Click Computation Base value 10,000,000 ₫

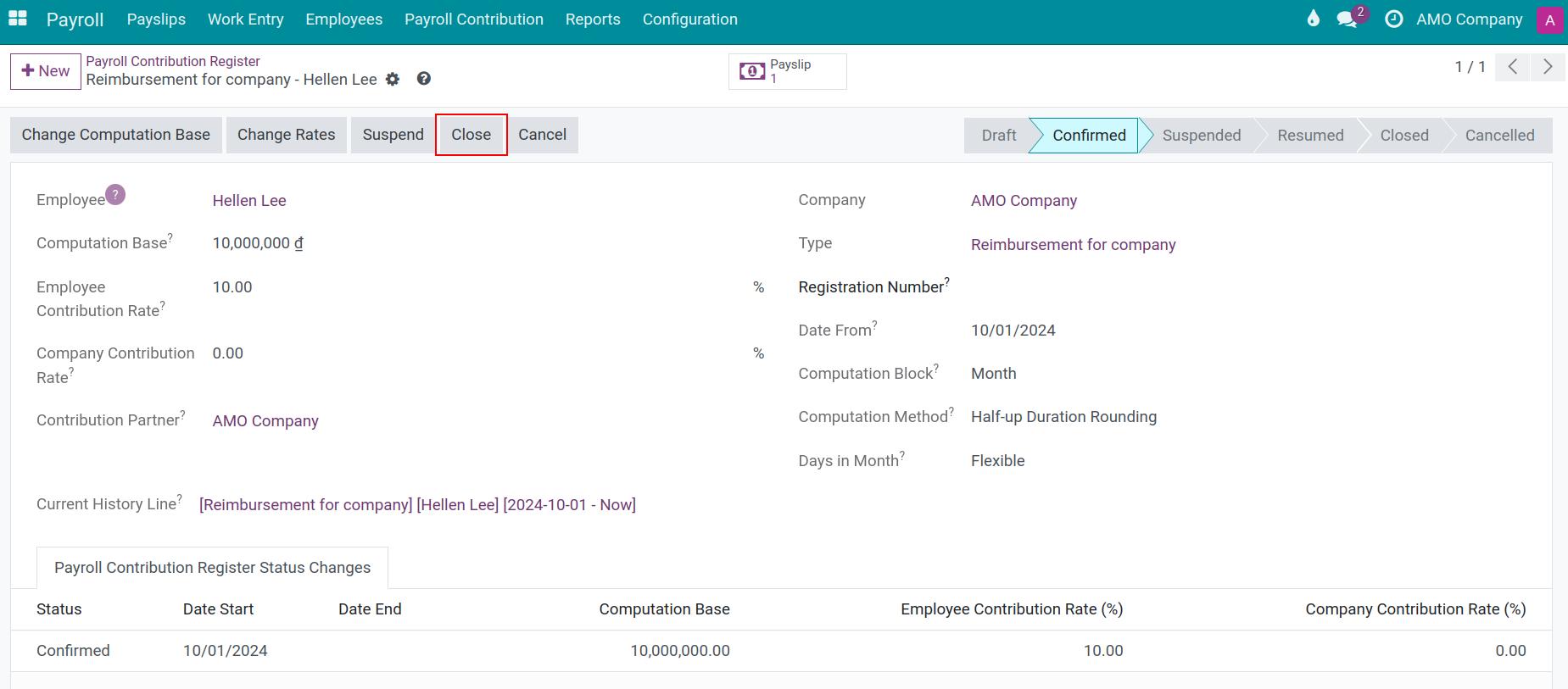[258, 243]
